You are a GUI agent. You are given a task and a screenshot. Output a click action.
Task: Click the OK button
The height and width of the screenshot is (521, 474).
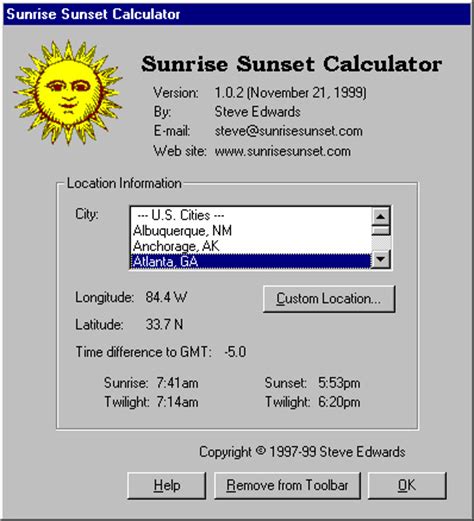point(407,485)
